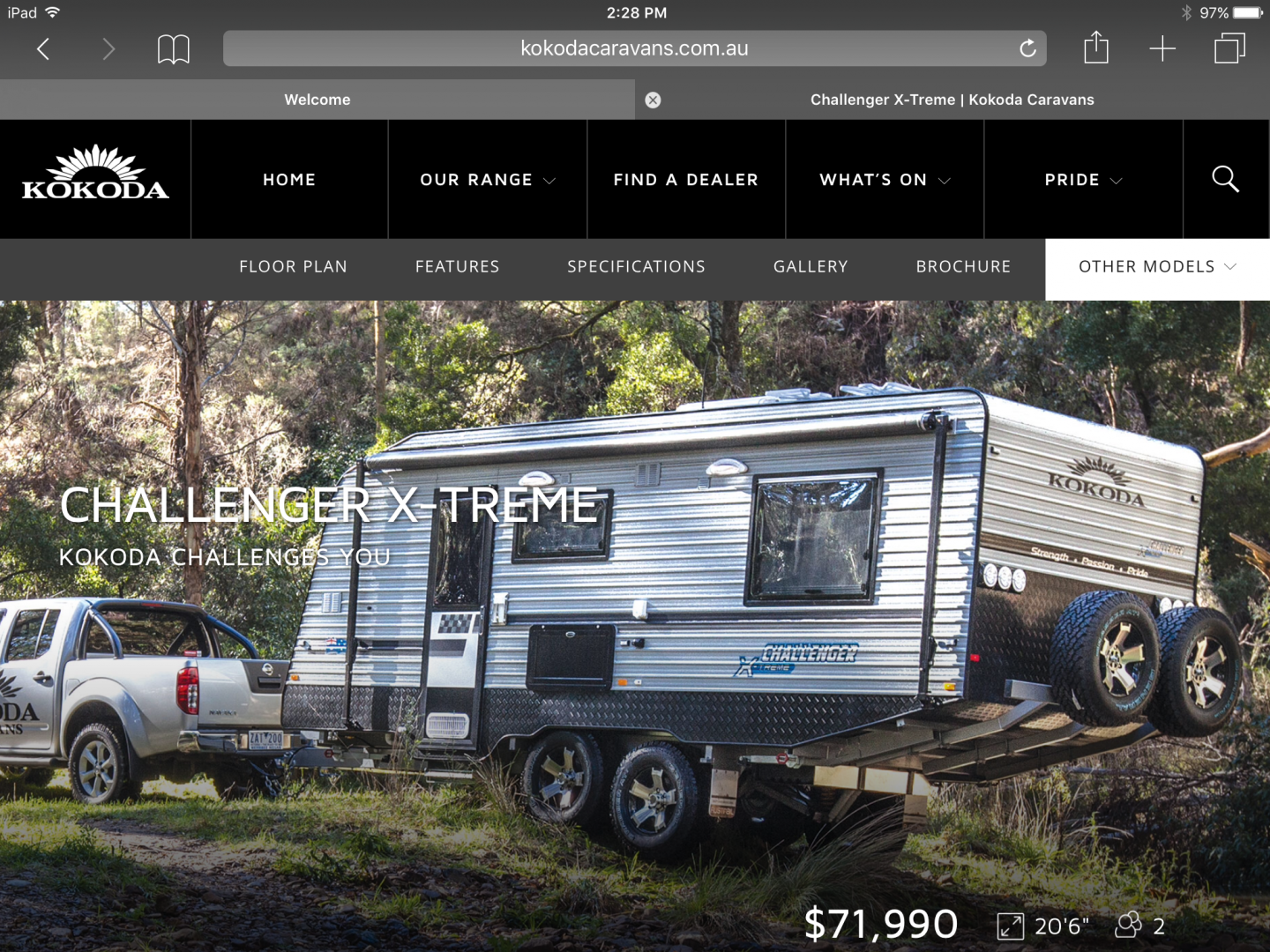
Task: Expand the What's On menu
Action: pos(885,180)
